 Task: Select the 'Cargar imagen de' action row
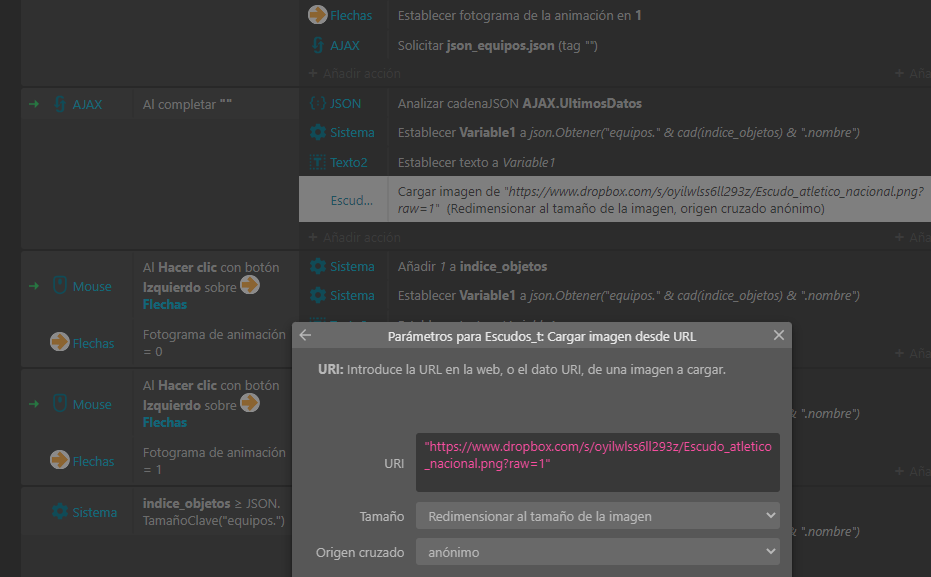[615, 199]
